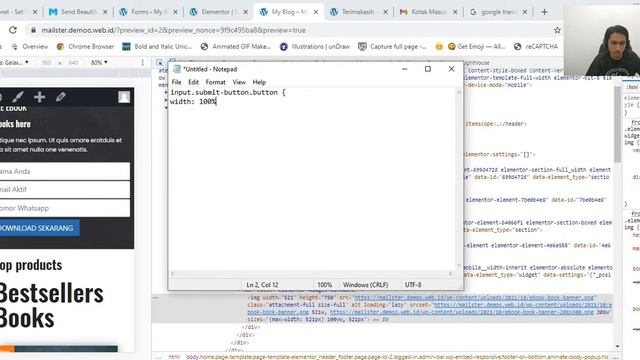Screen dimensions: 640x360
Task: Open the 'Animated GIF Make...' bookmark
Action: [236, 47]
